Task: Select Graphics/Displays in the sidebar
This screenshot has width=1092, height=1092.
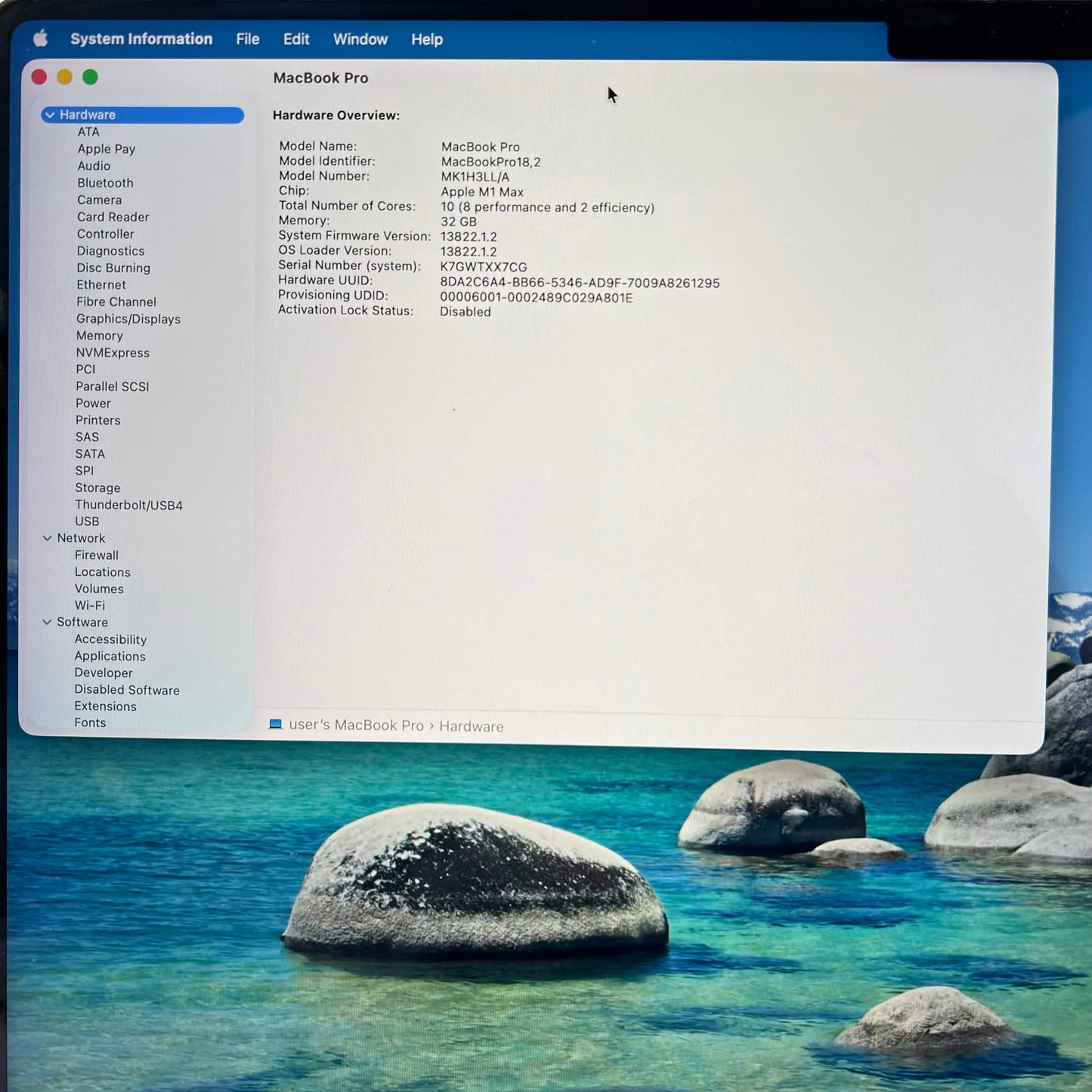Action: (x=128, y=319)
